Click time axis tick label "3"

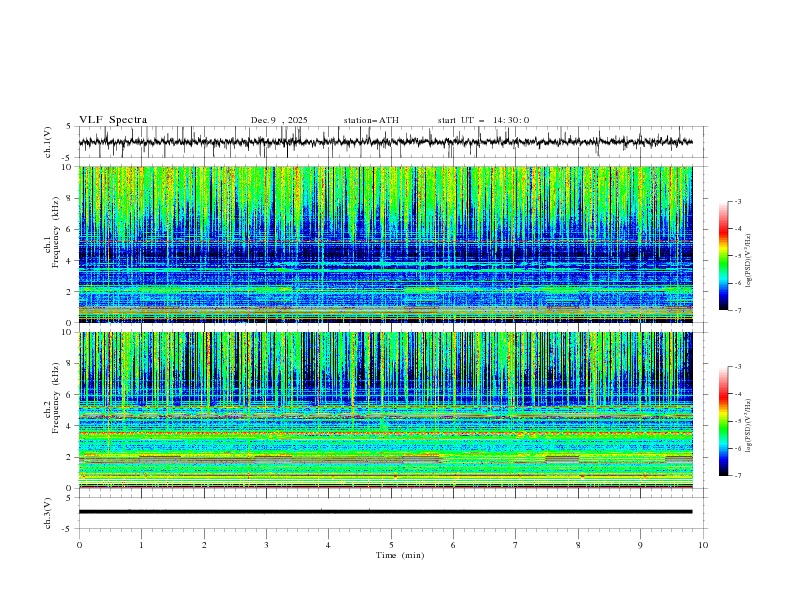[266, 545]
